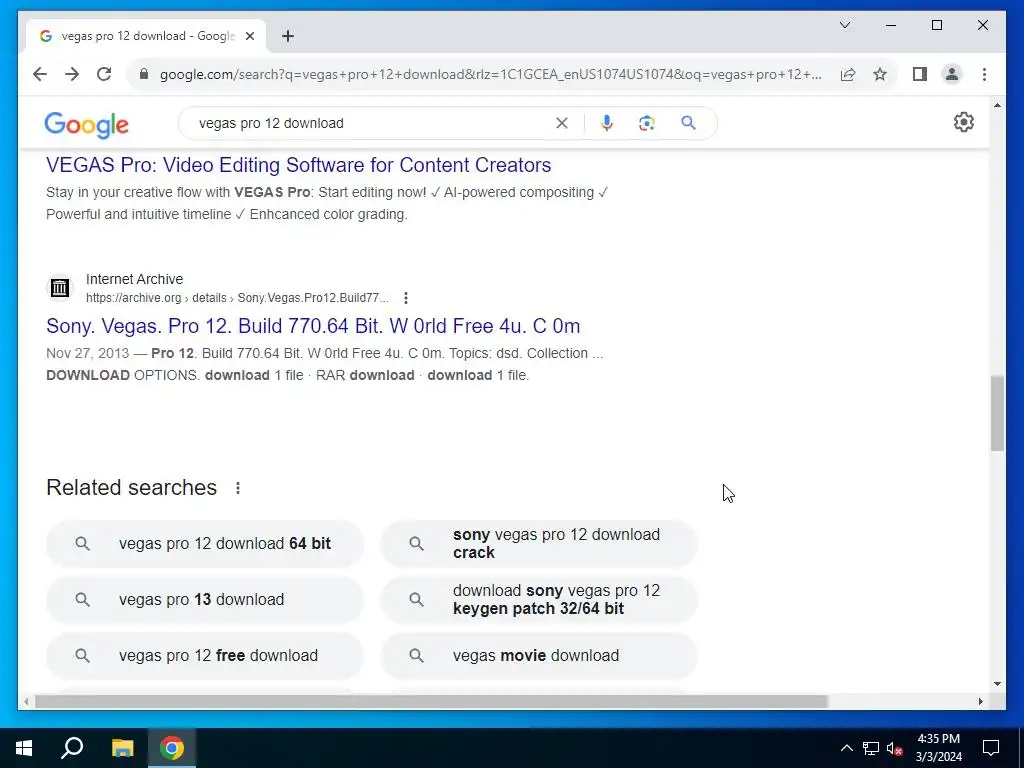Viewport: 1024px width, 768px height.
Task: Click the Internet Archive favicon
Action: click(x=59, y=287)
